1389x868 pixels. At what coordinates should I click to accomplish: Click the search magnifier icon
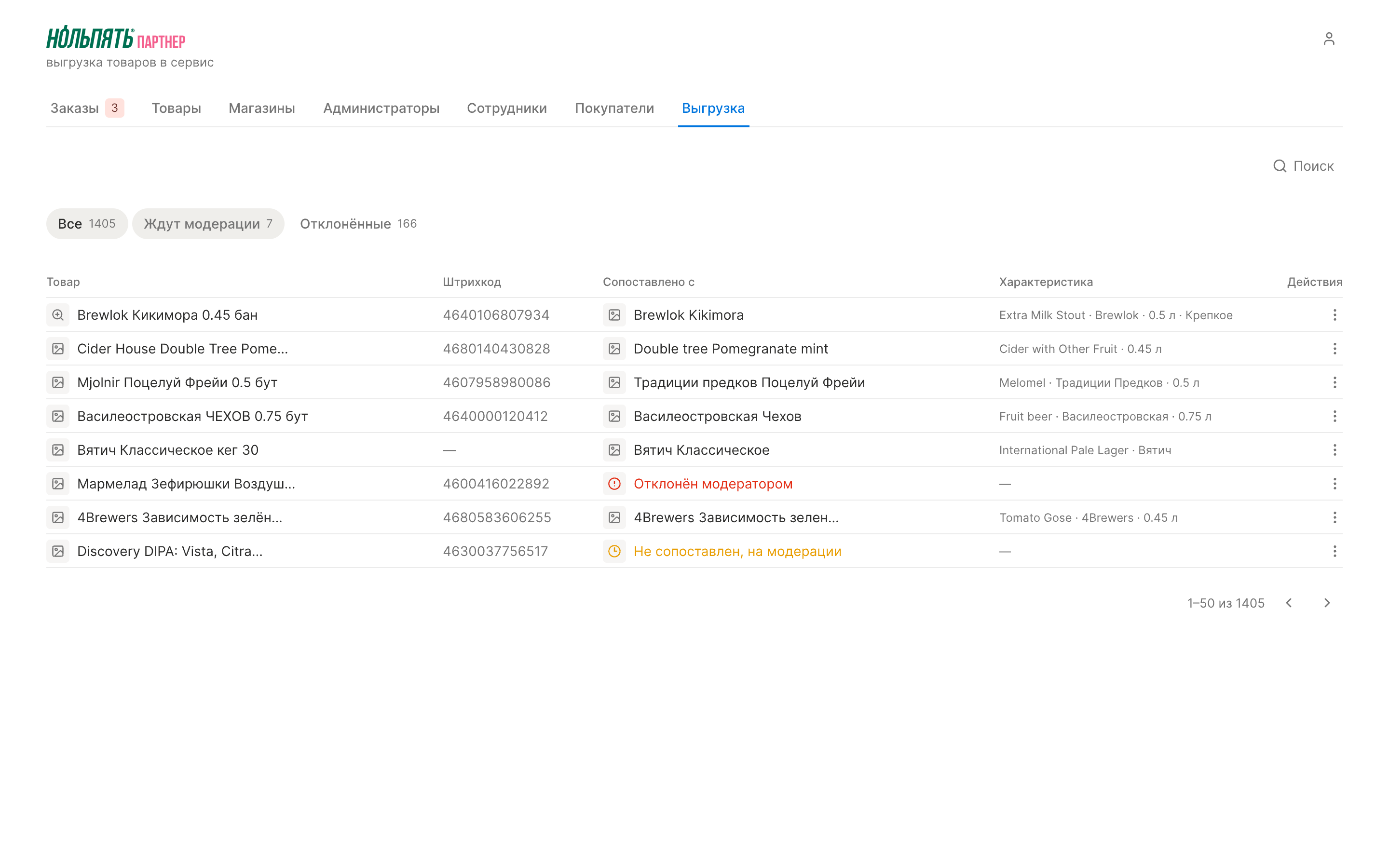click(x=1280, y=166)
